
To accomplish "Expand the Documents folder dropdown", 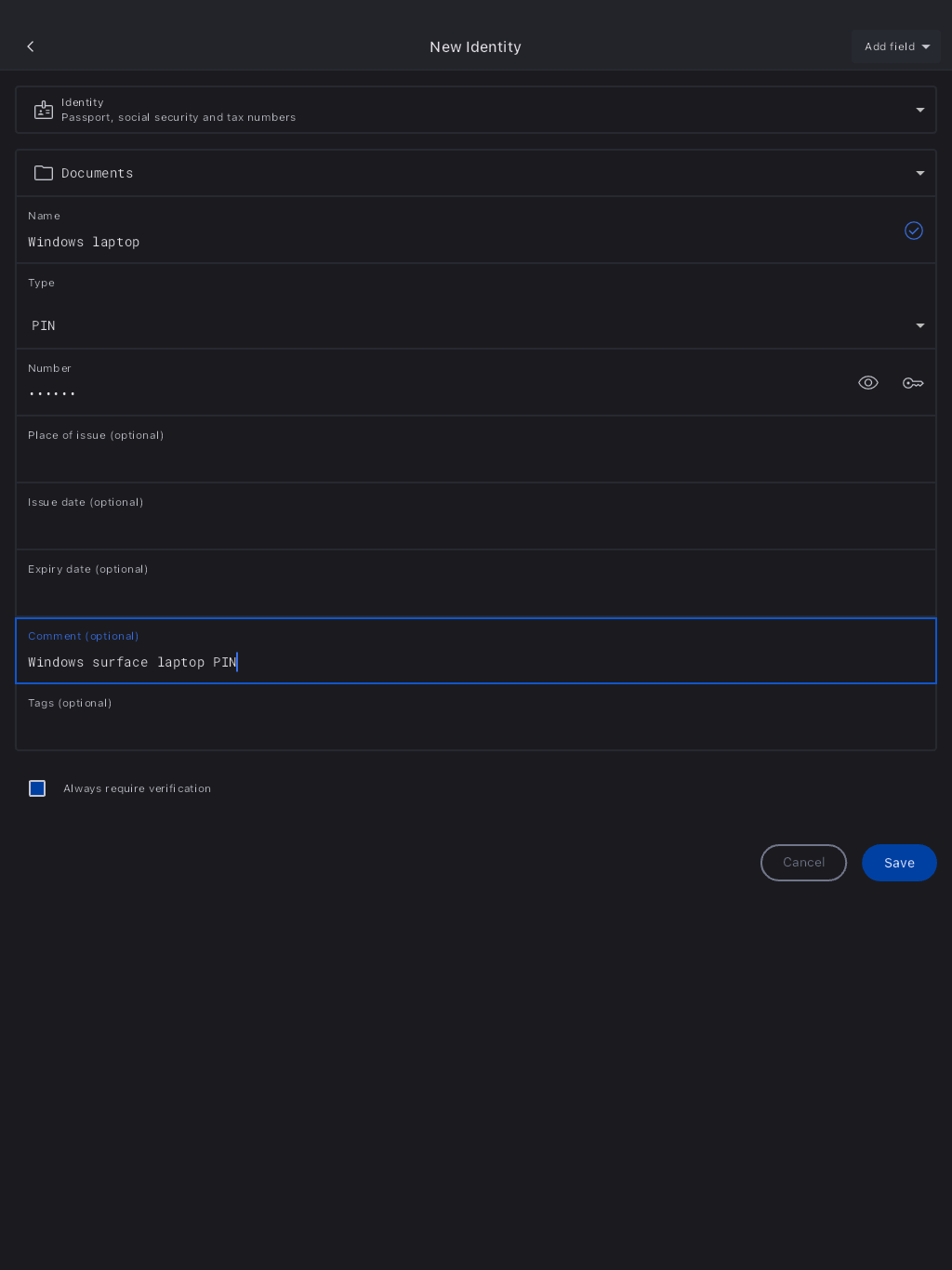I will tap(919, 173).
